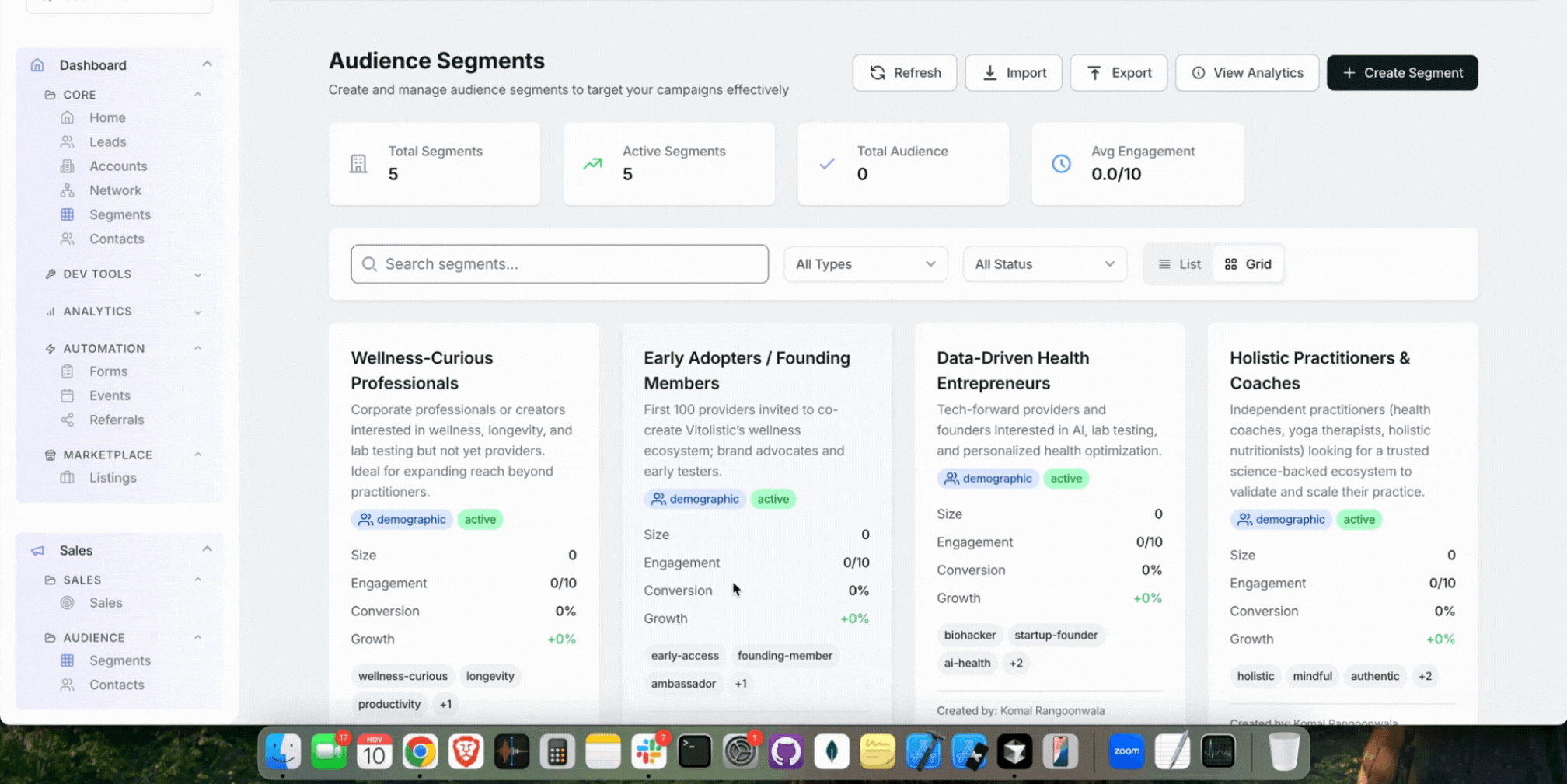The image size is (1567, 784).
Task: Collapse the Dashboard section in sidebar
Action: (207, 64)
